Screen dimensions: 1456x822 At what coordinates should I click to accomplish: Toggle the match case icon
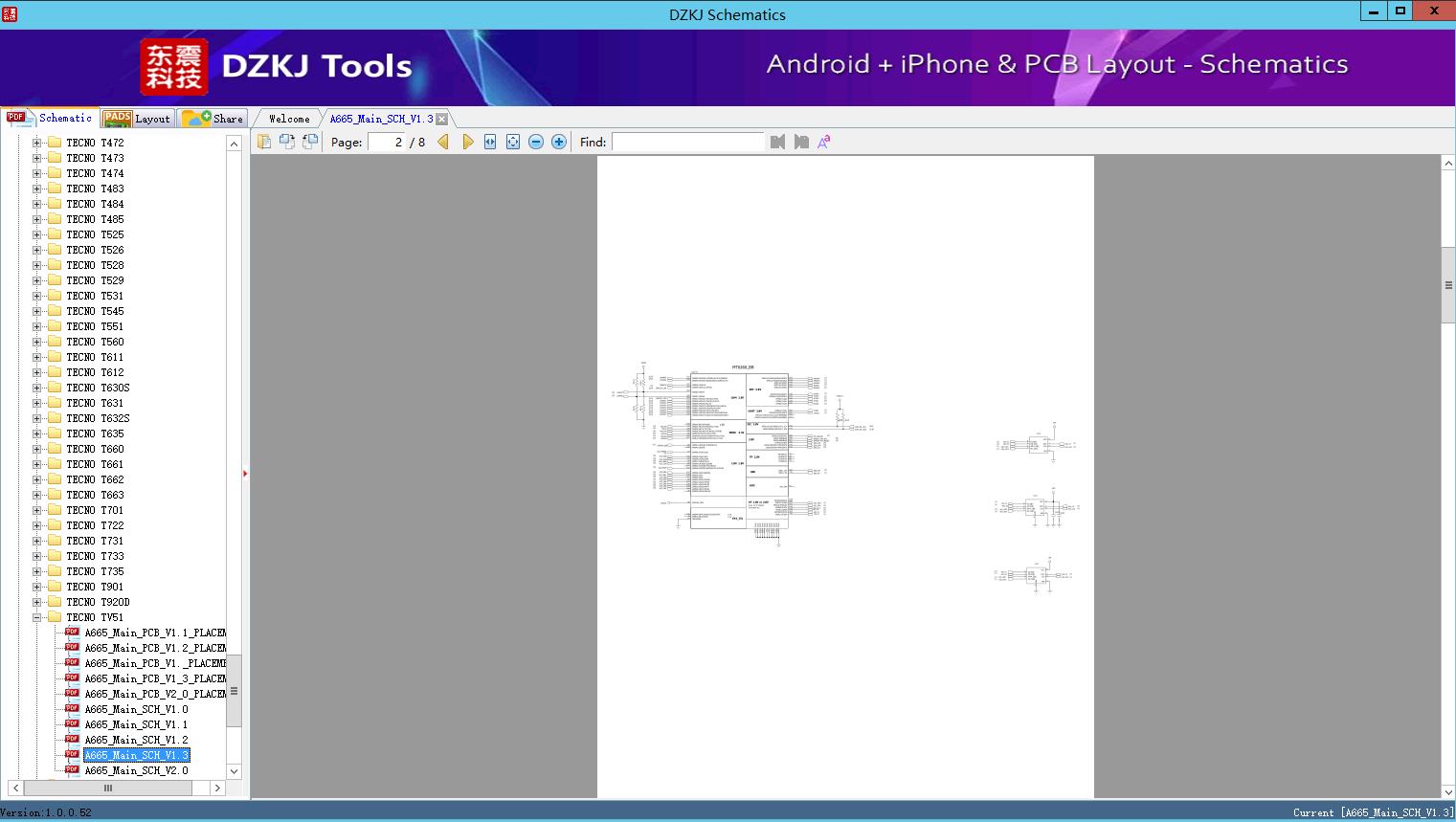(x=823, y=142)
